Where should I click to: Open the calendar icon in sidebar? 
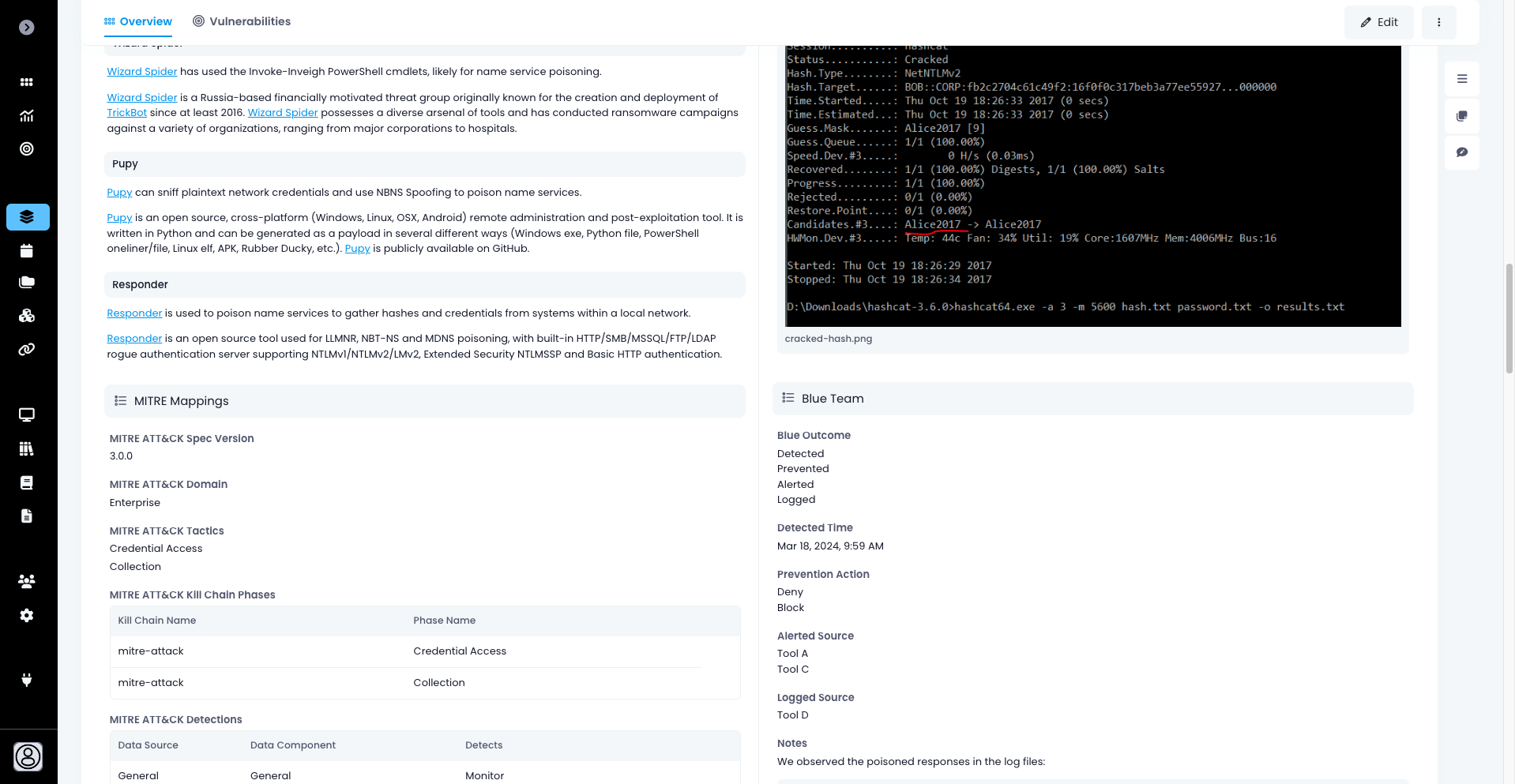tap(27, 251)
